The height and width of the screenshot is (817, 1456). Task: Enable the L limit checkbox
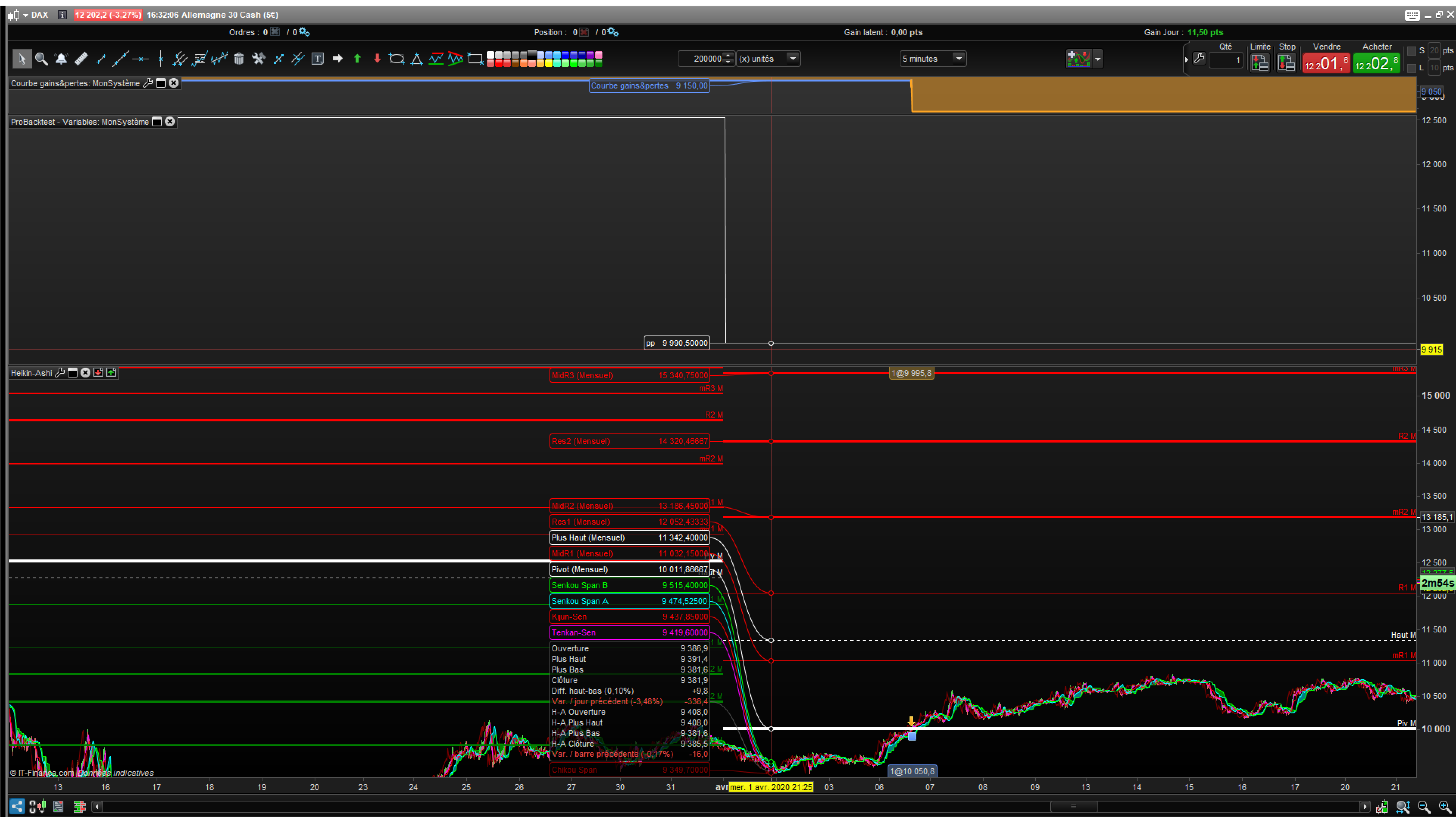[x=1411, y=68]
